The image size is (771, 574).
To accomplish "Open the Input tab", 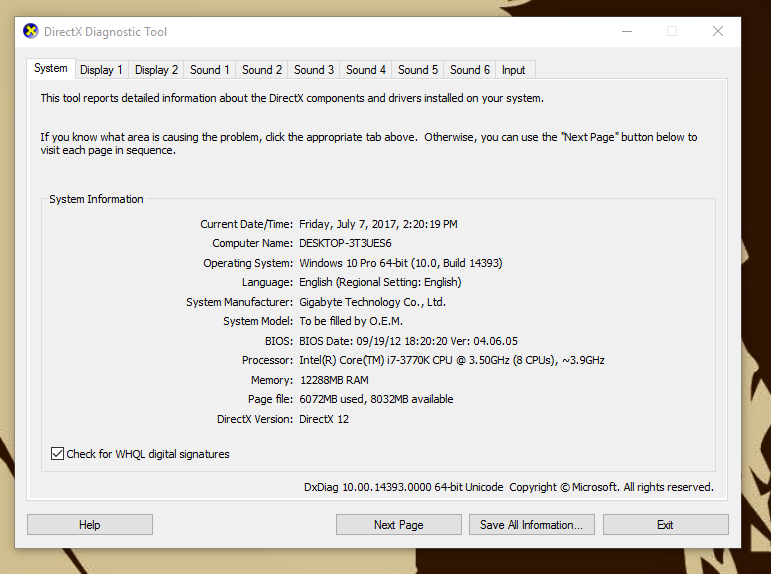I will (514, 70).
